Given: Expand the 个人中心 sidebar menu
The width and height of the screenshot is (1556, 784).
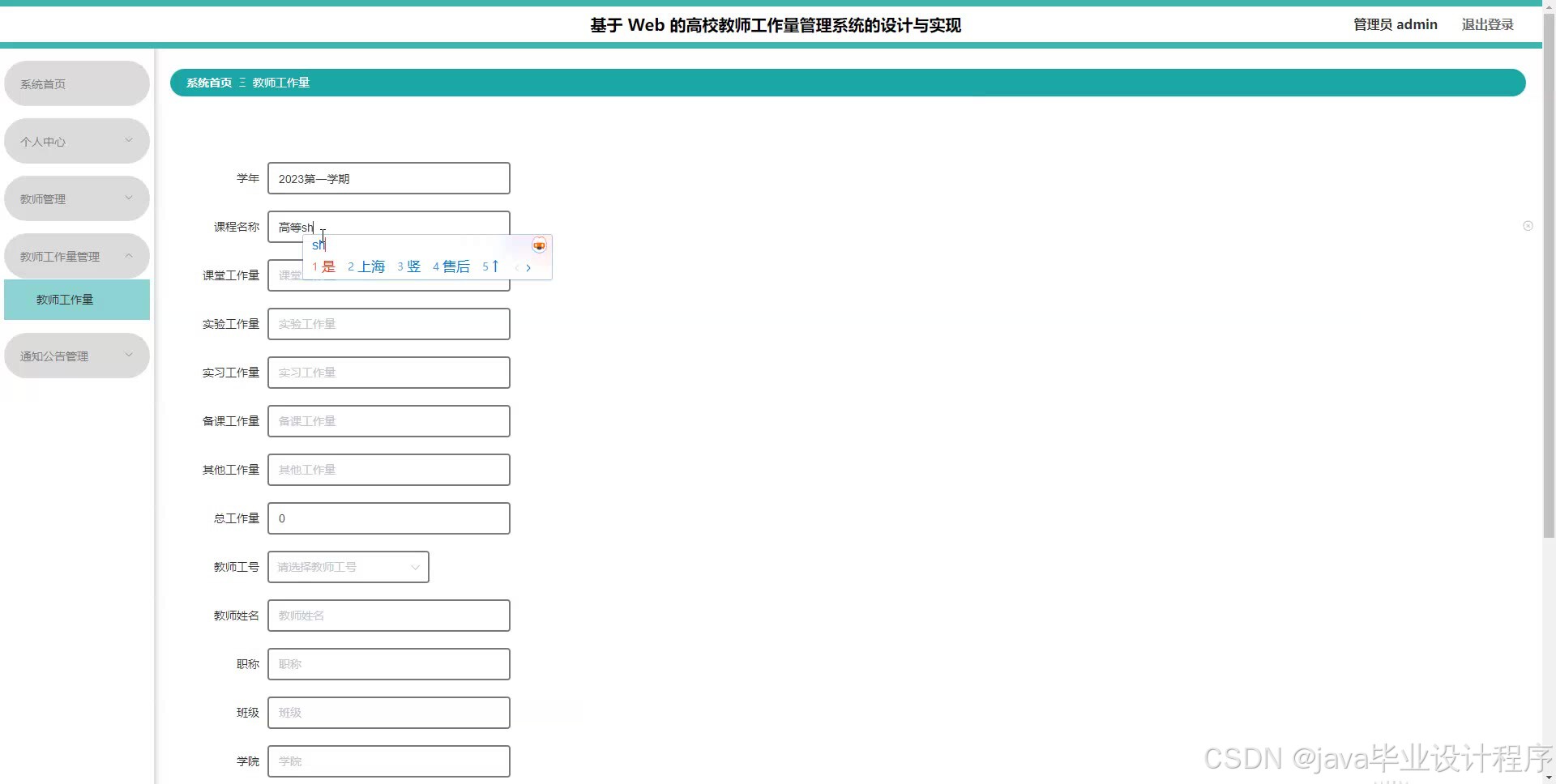Looking at the screenshot, I should pos(77,141).
